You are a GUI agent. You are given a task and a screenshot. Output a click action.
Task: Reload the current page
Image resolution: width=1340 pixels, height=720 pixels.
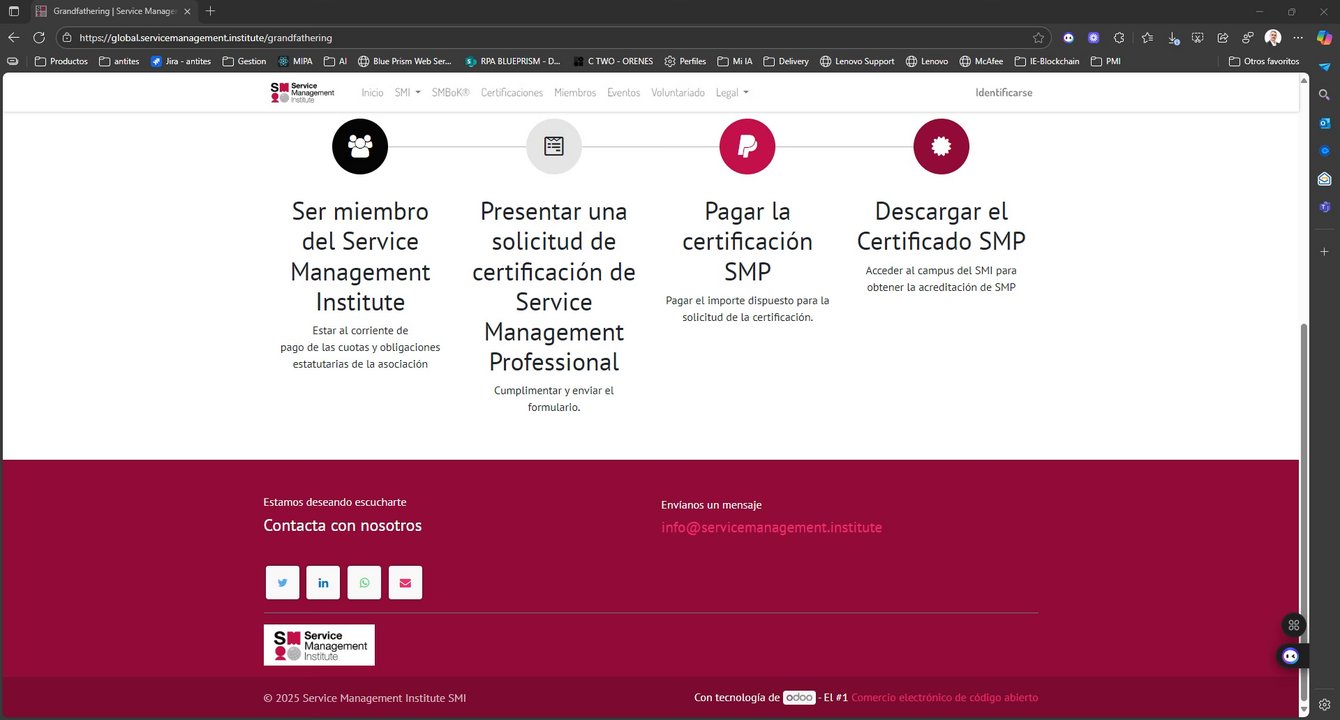pyautogui.click(x=39, y=38)
